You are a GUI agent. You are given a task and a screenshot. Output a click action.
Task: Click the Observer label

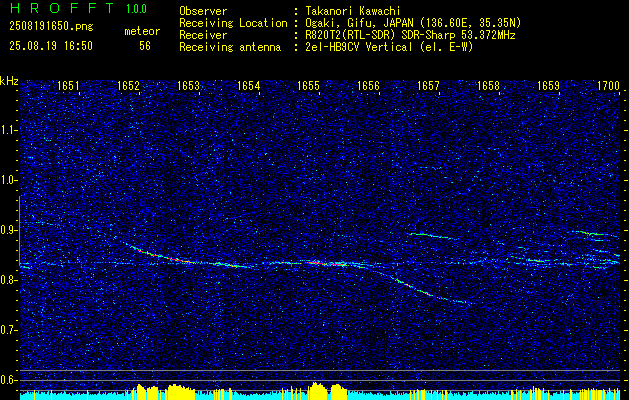click(203, 11)
